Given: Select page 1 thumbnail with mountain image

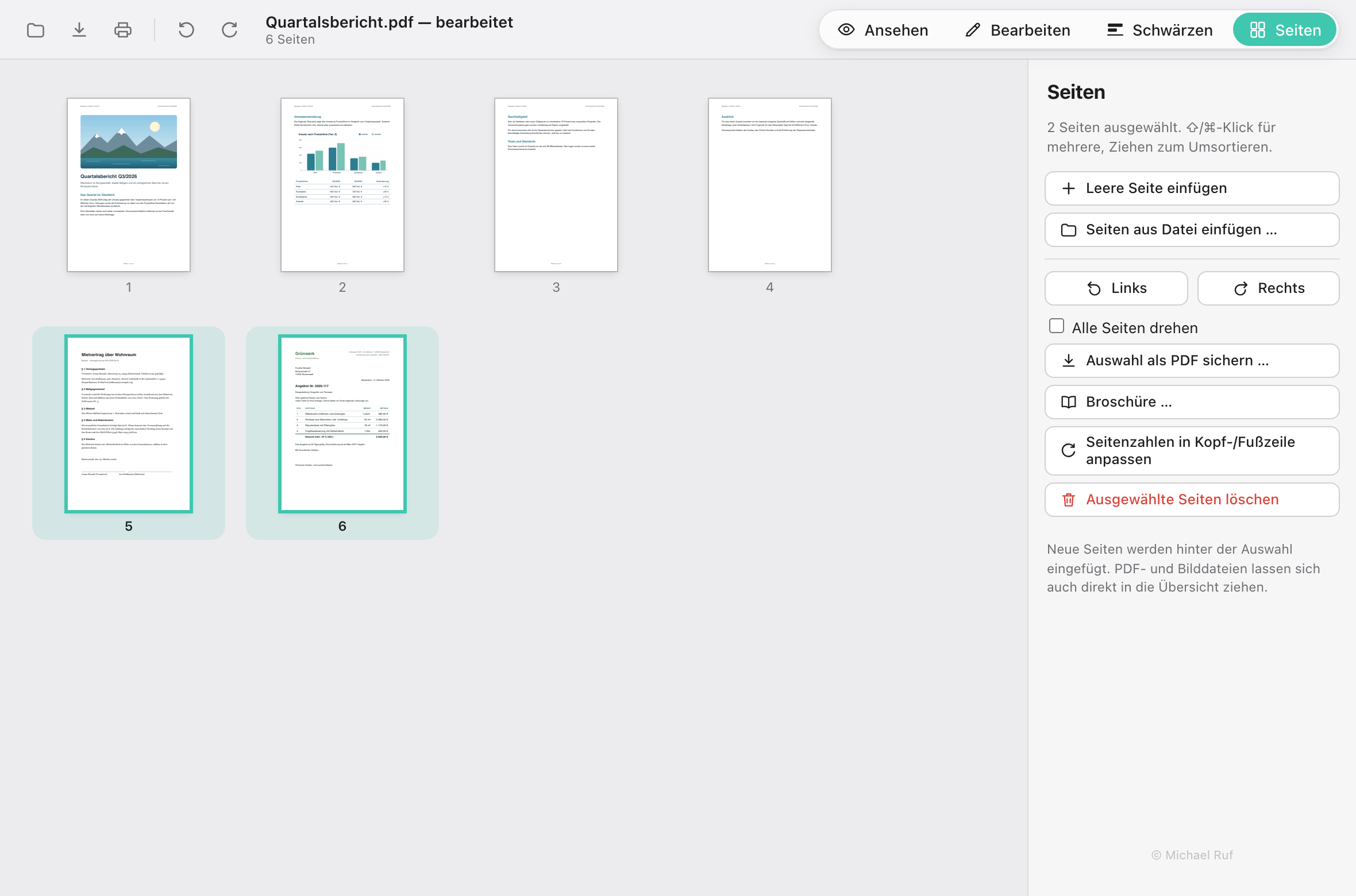Looking at the screenshot, I should coord(129,185).
